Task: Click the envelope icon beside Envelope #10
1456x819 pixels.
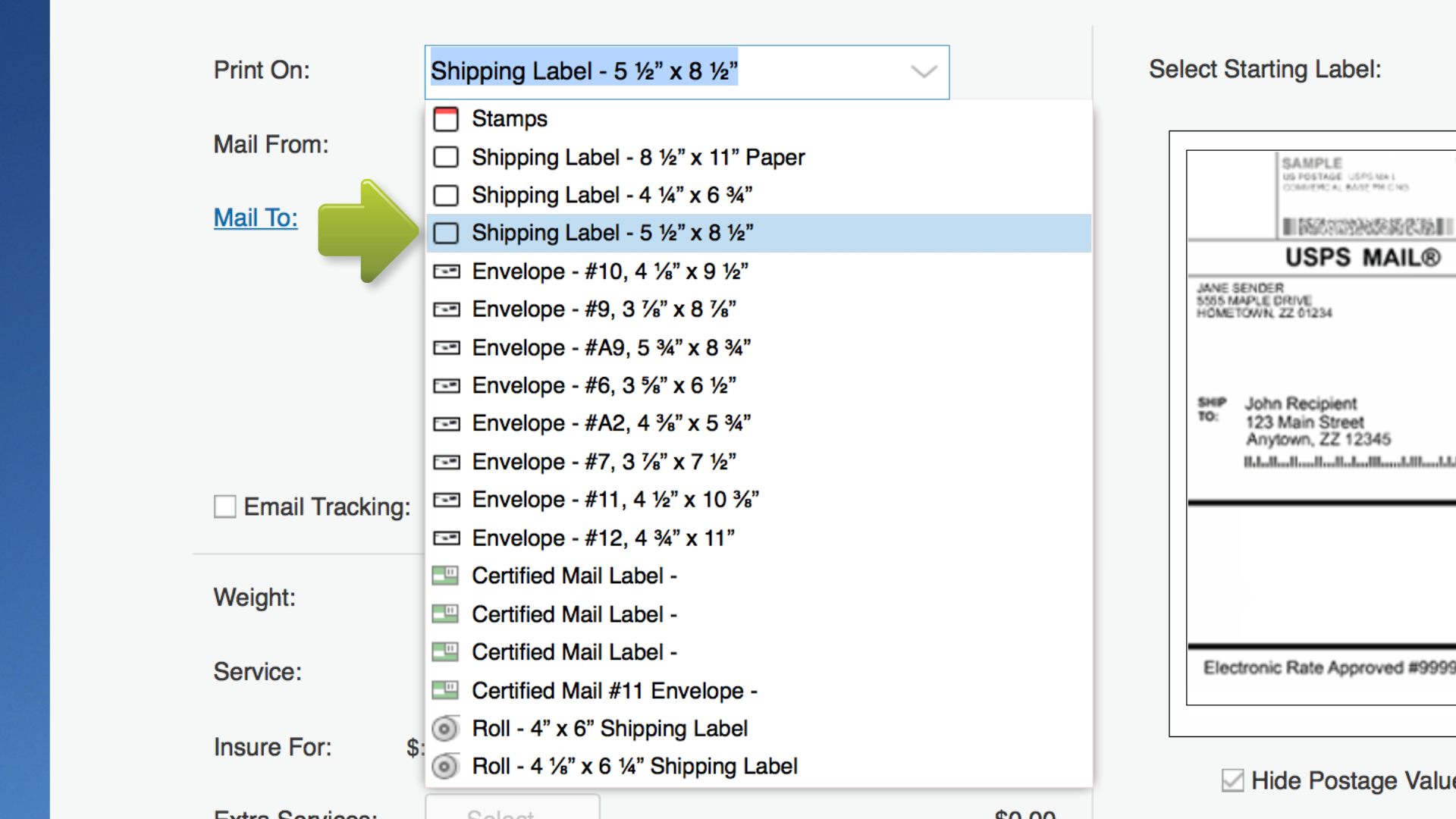Action: (446, 271)
